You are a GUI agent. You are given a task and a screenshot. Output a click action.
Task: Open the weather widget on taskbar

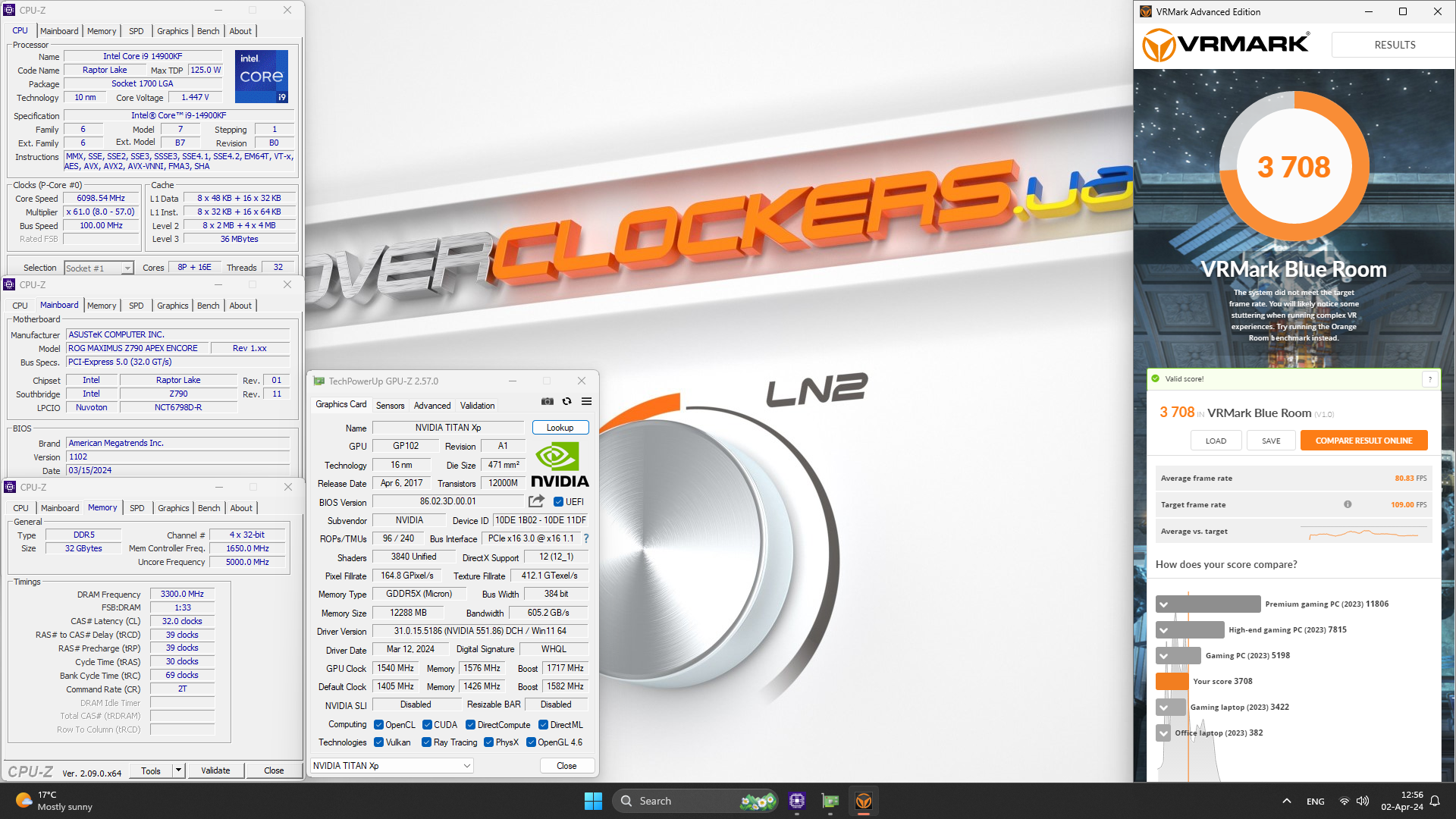(x=53, y=801)
